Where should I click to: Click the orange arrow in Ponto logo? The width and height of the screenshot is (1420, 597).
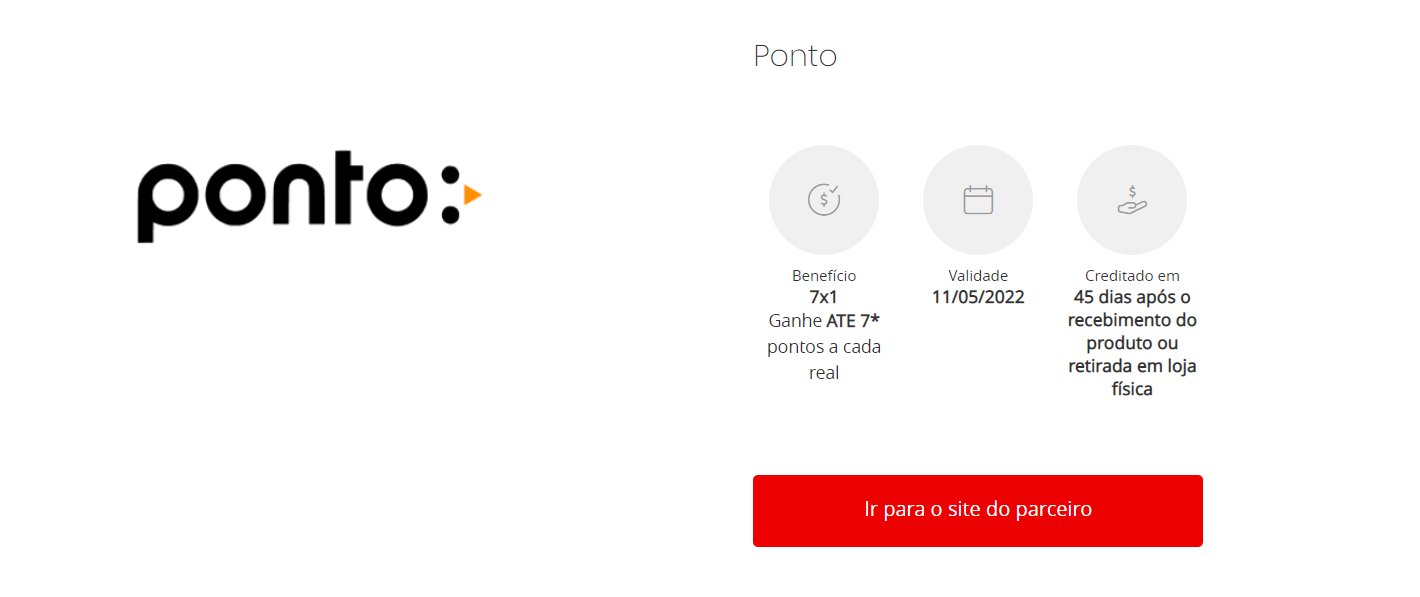tap(473, 195)
